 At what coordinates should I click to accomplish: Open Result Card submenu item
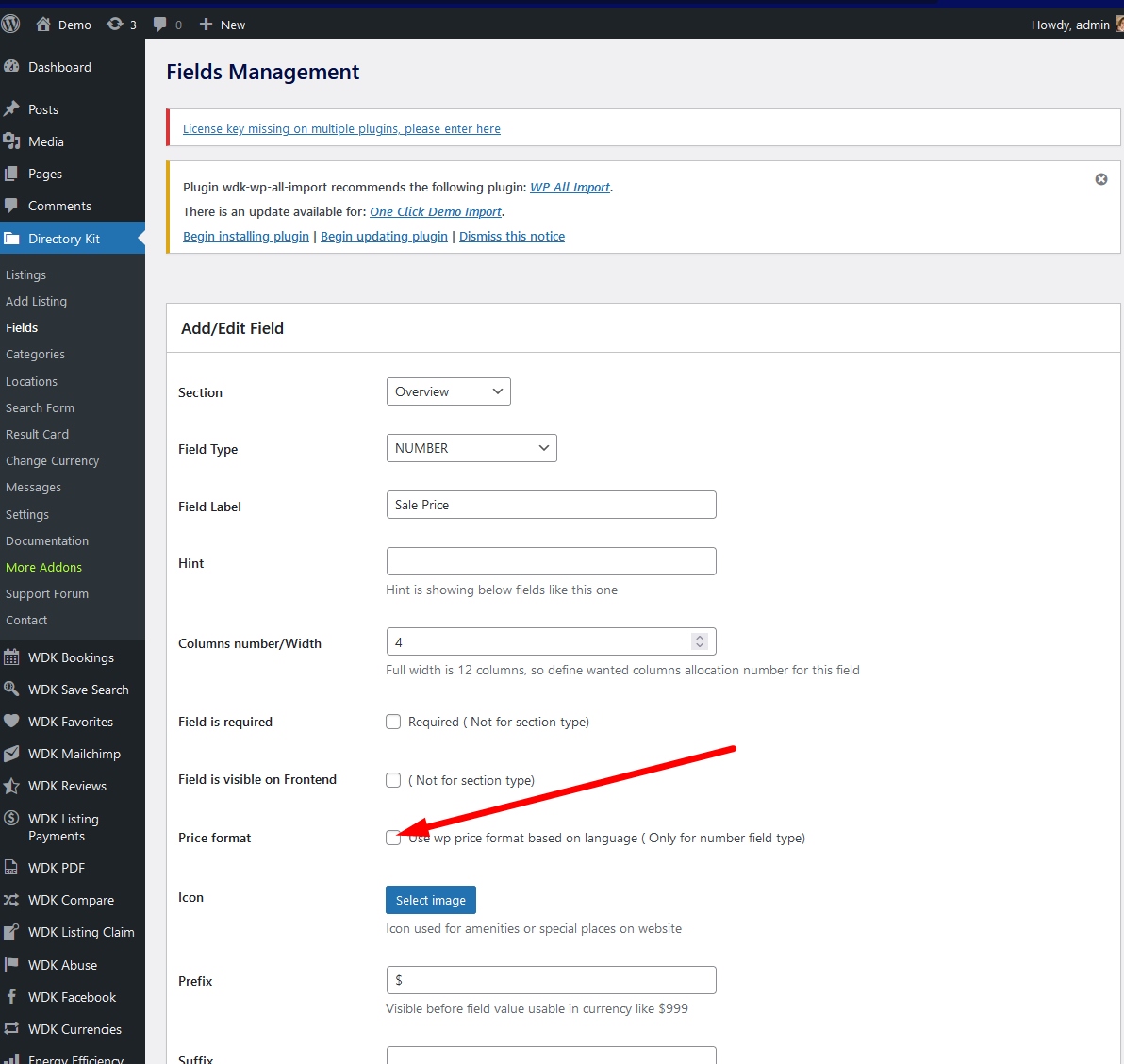[38, 435]
